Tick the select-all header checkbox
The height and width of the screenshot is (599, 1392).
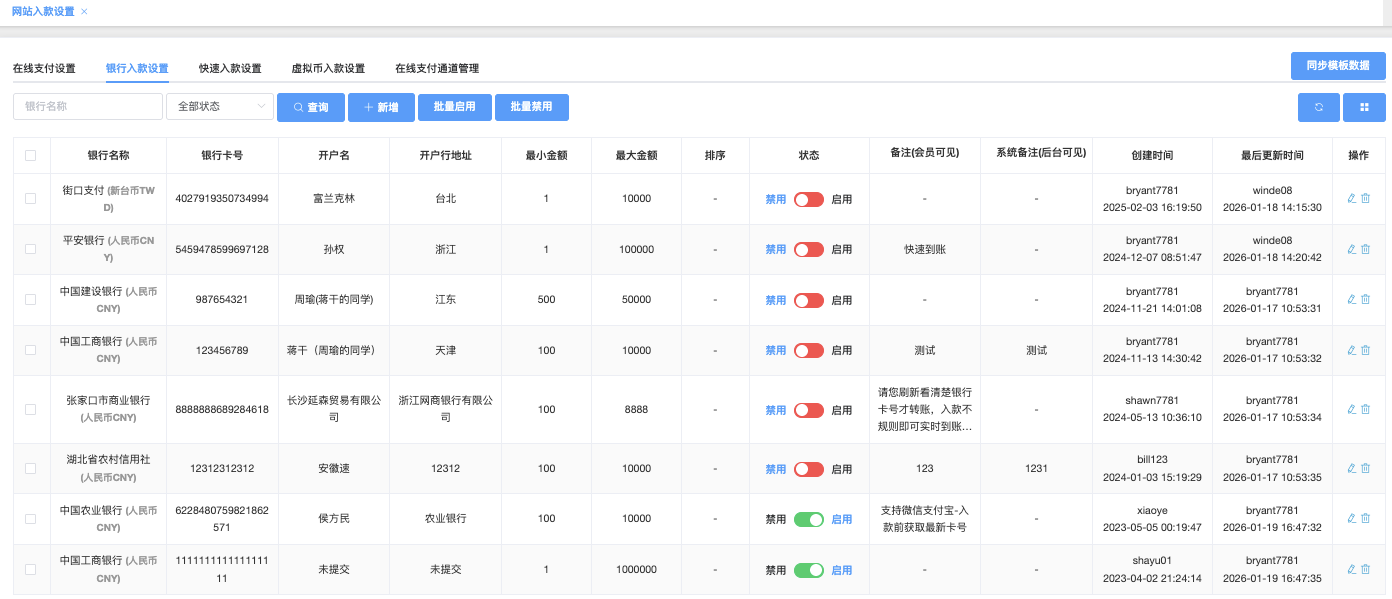pos(31,155)
